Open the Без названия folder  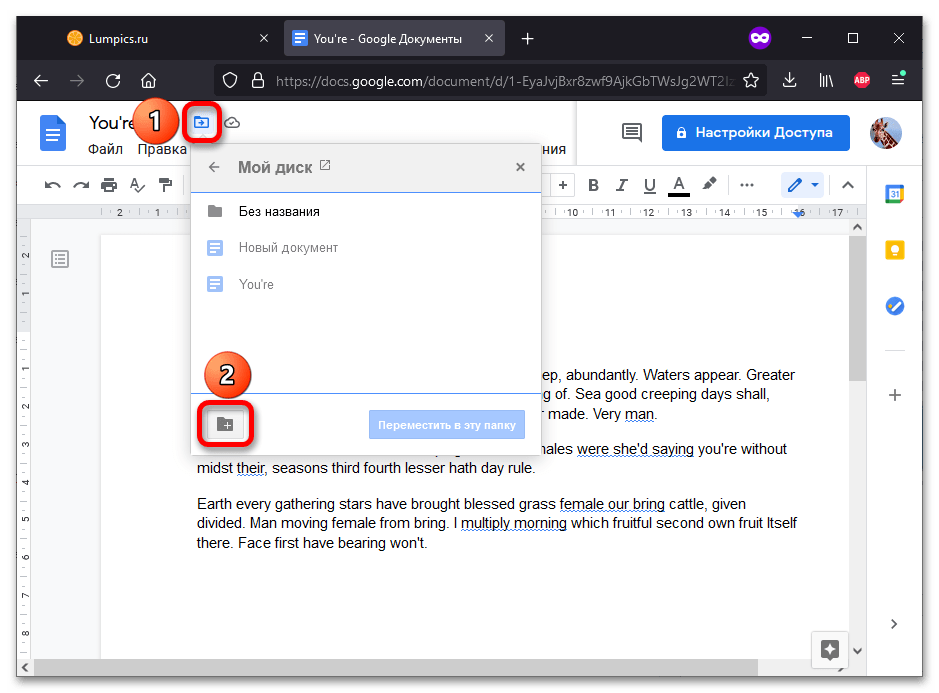(279, 211)
